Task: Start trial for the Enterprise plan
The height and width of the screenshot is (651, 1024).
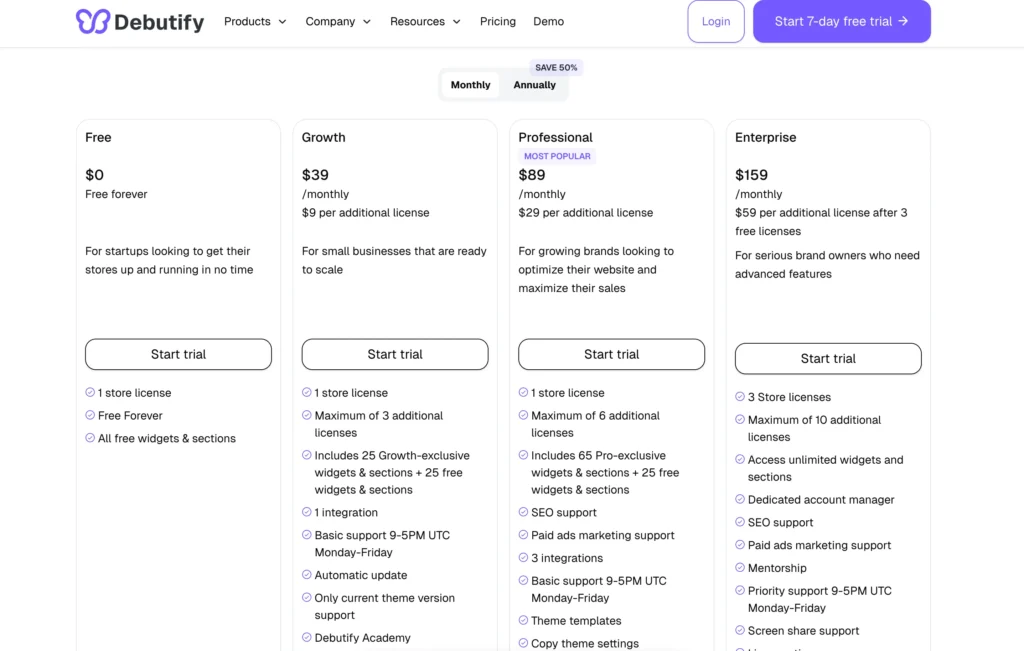Action: [x=828, y=359]
